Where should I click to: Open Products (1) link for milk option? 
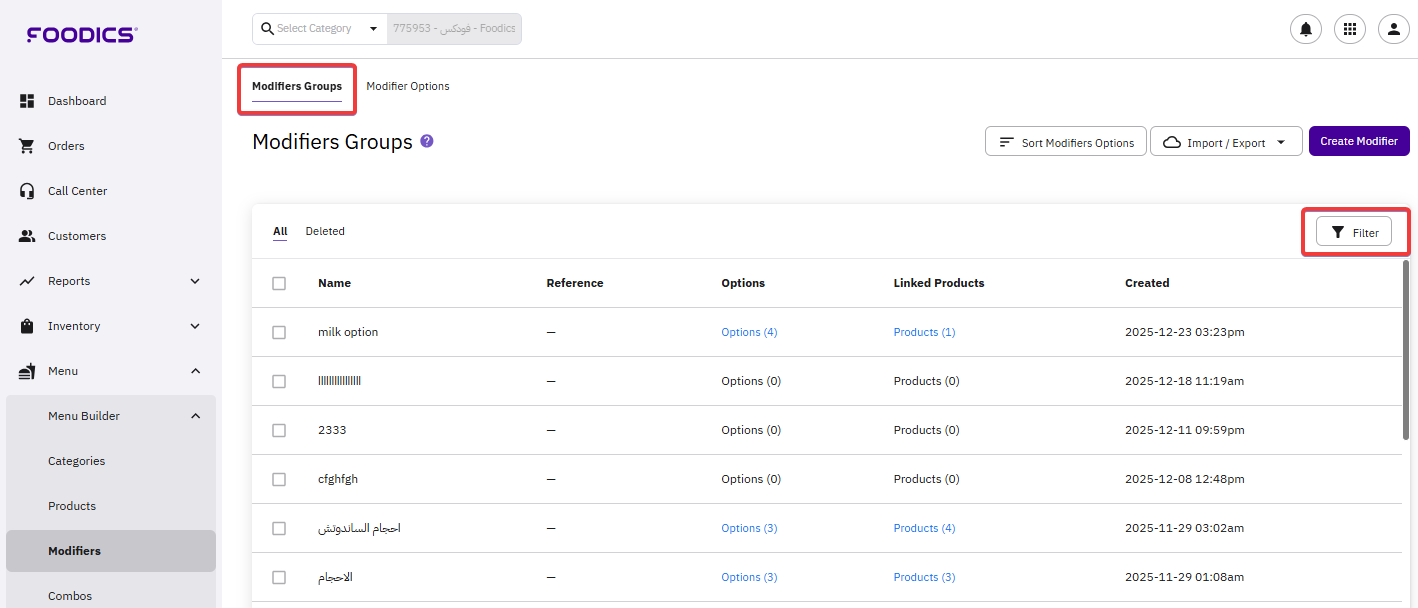tap(924, 332)
